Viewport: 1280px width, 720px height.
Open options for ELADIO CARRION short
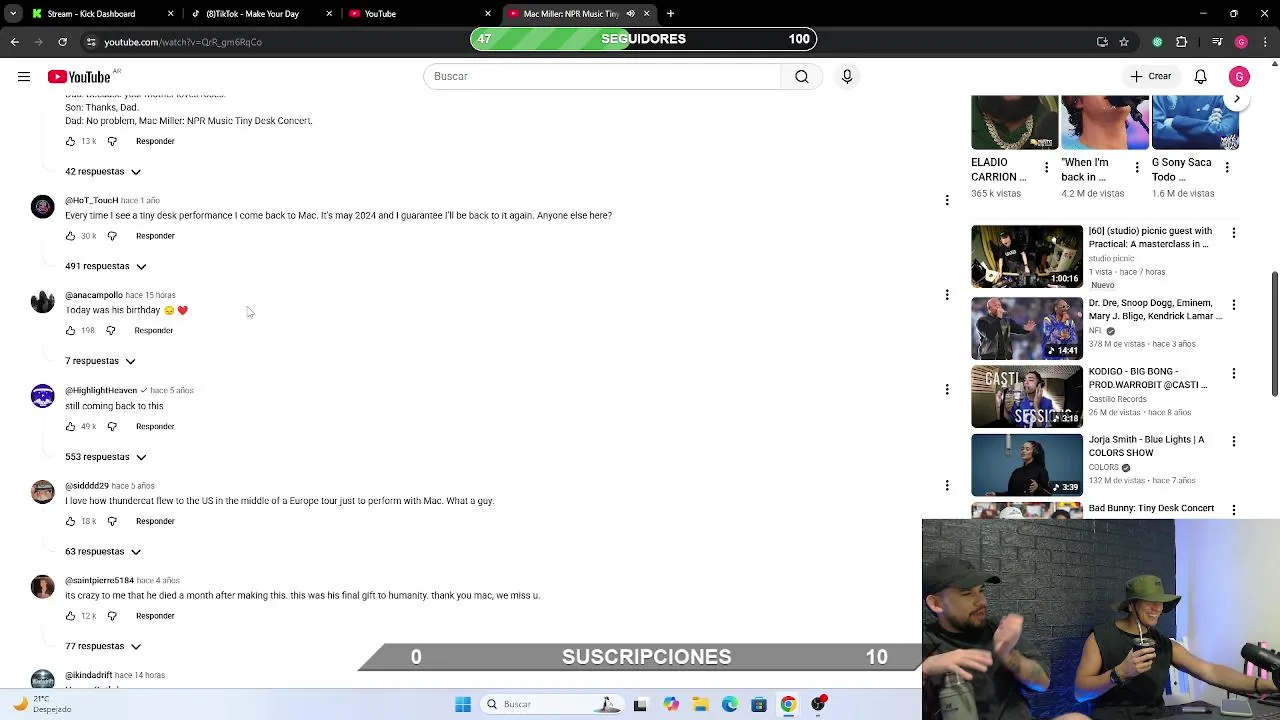[x=1046, y=167]
